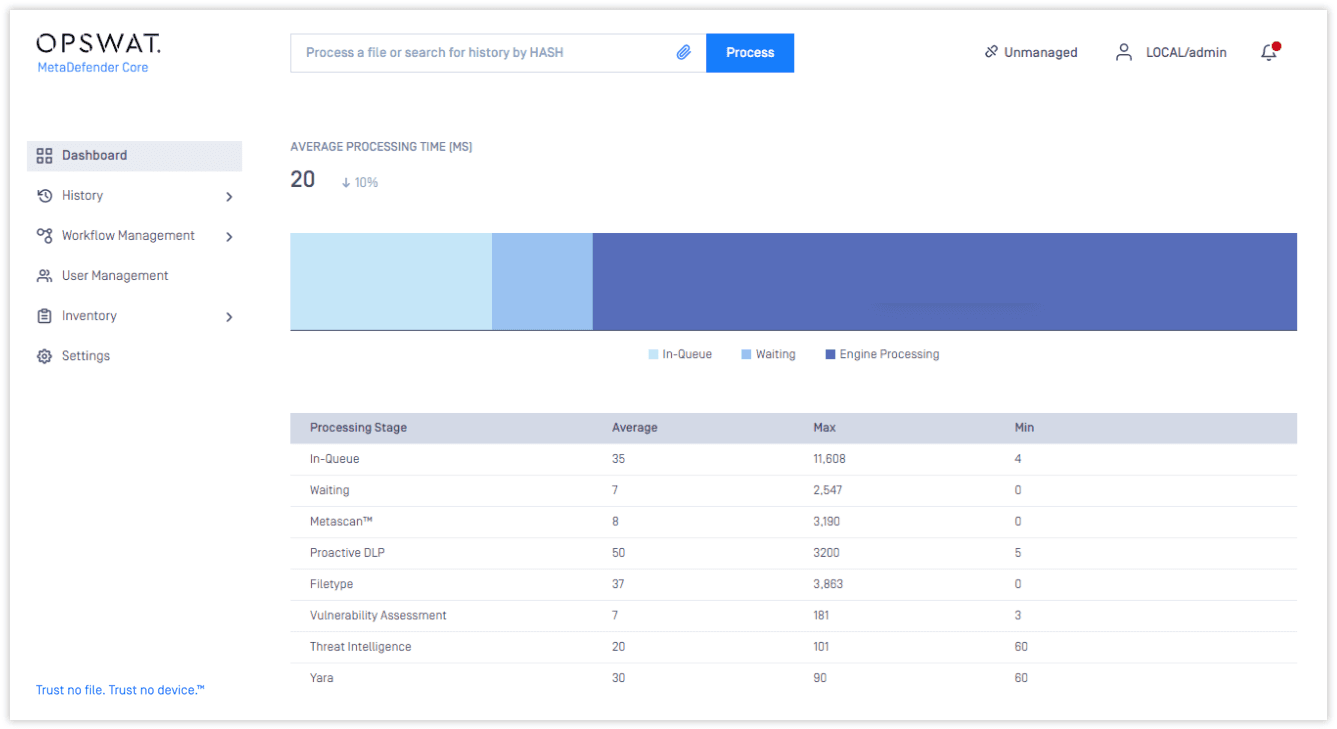Click the Filetype row label
This screenshot has height=729, width=1337.
coord(332,584)
